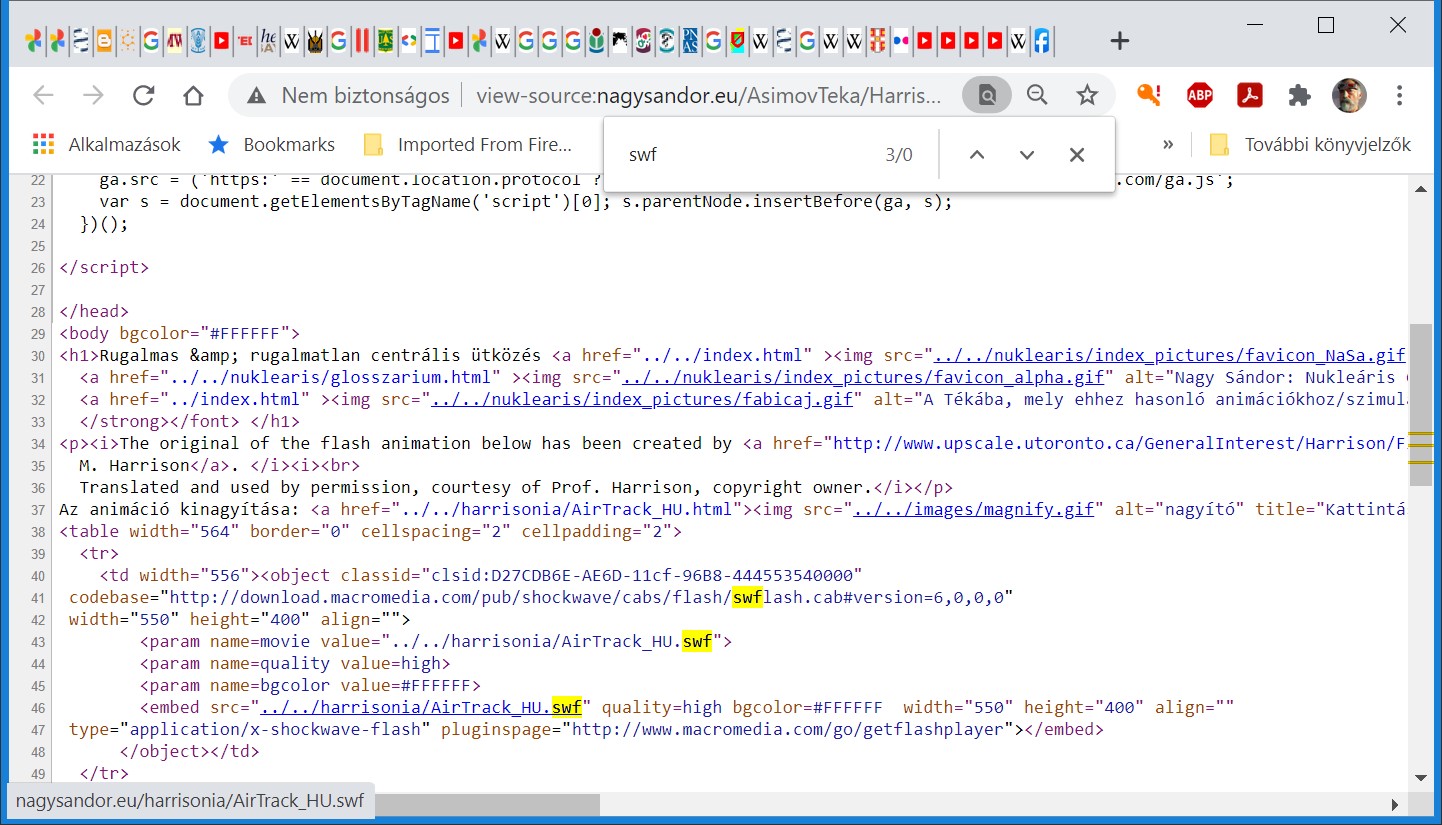Click the param name=quality value=high line
Screen dimensions: 1442x825
(x=295, y=663)
